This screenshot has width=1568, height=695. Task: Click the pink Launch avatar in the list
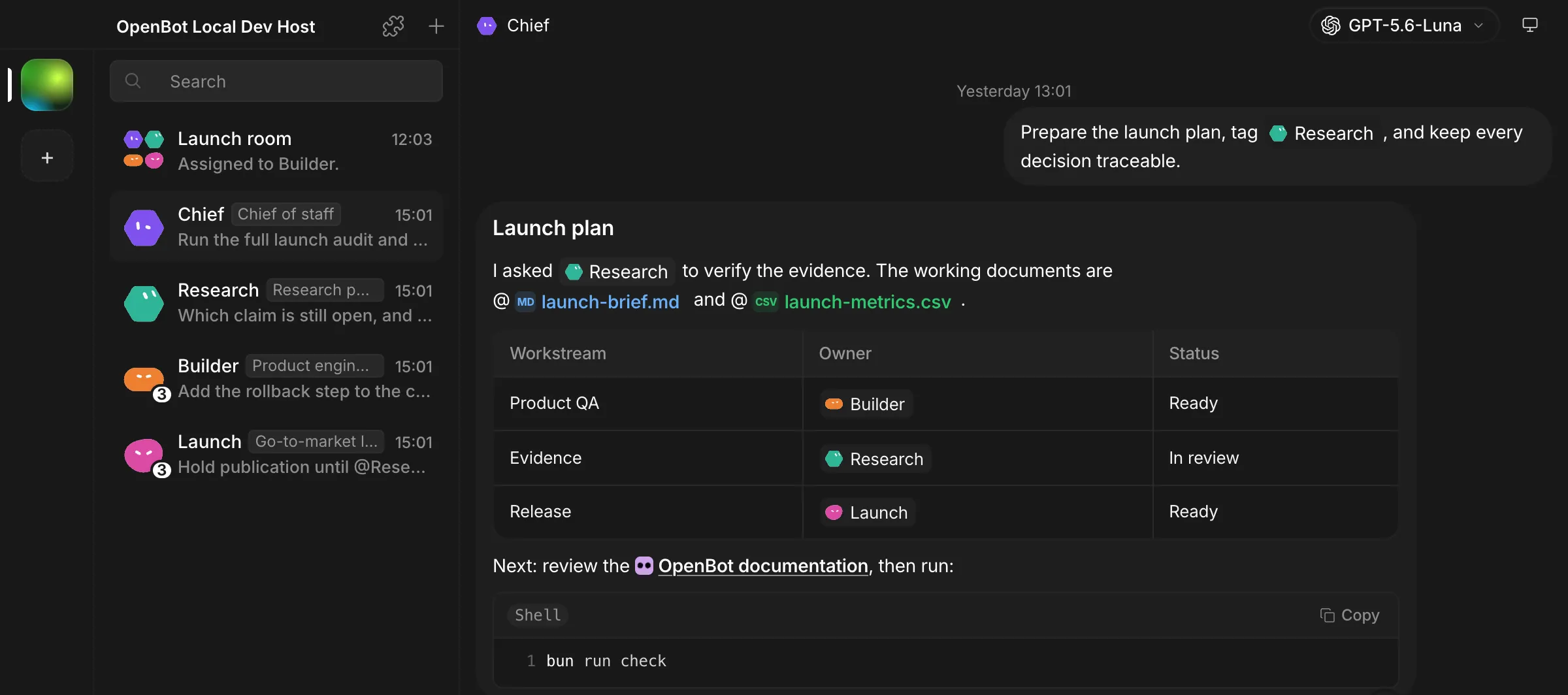pos(144,455)
